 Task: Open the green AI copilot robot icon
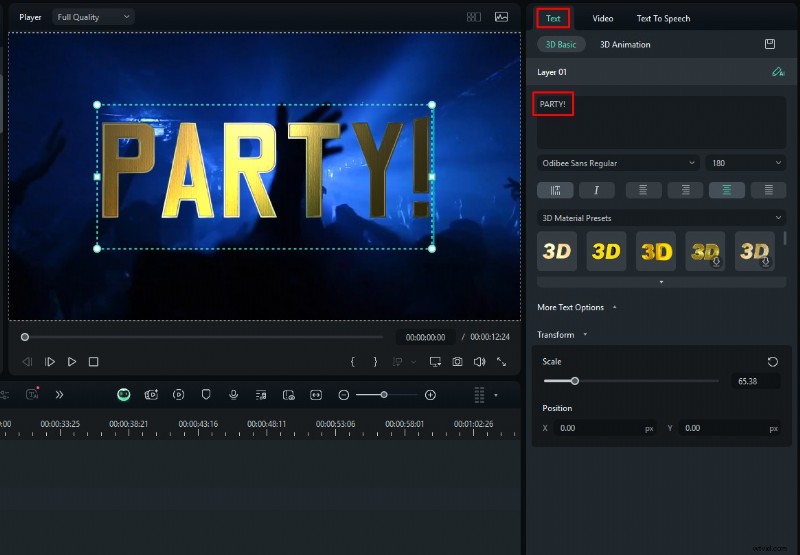pyautogui.click(x=123, y=394)
